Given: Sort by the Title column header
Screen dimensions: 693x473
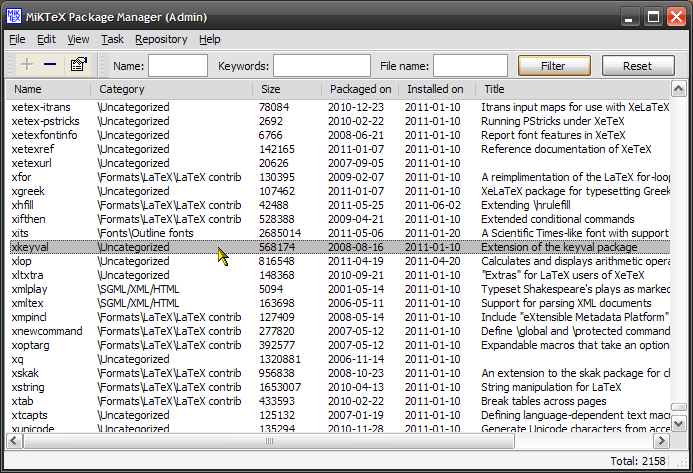Looking at the screenshot, I should 573,89.
